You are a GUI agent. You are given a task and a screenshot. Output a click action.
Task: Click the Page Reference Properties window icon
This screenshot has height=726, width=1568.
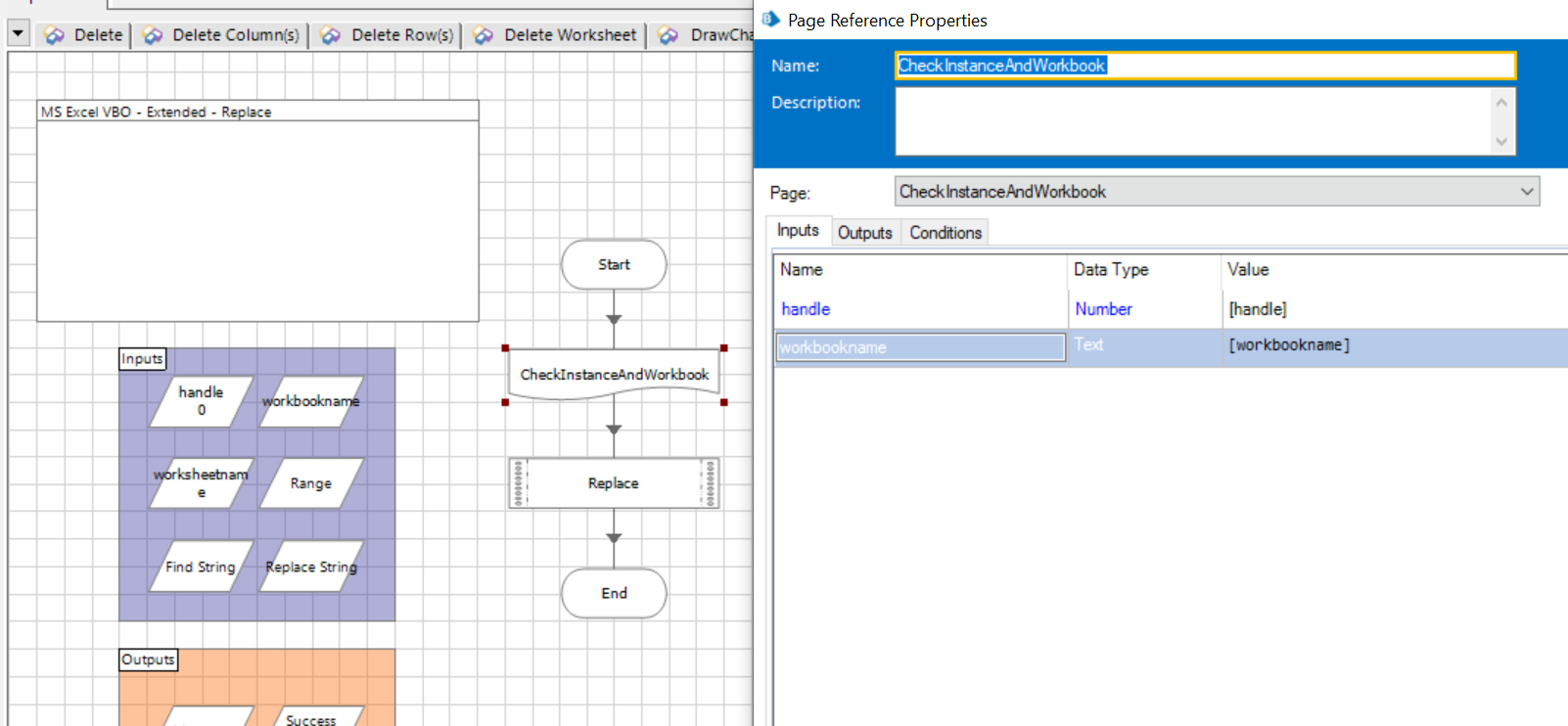771,20
